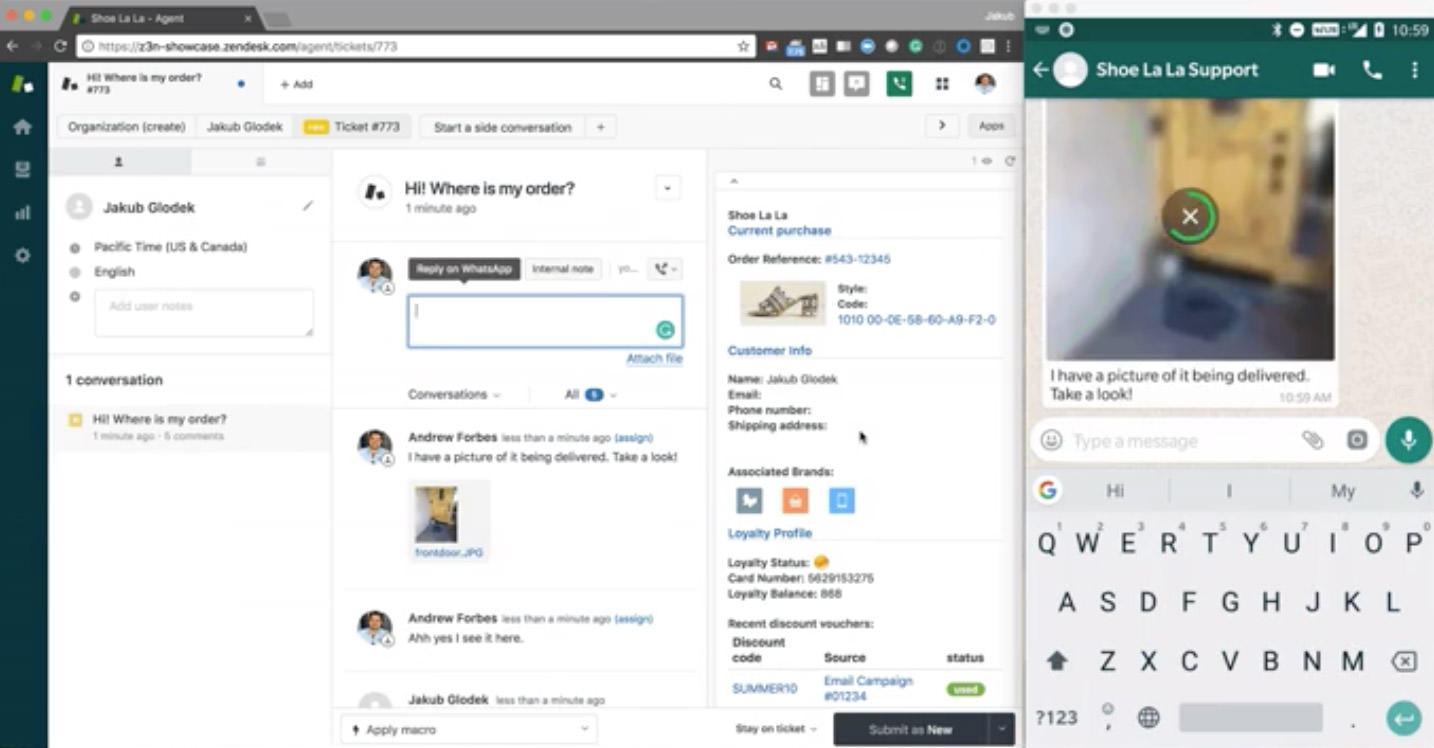Select Organization (create) tab
The width and height of the screenshot is (1434, 748).
(x=127, y=127)
